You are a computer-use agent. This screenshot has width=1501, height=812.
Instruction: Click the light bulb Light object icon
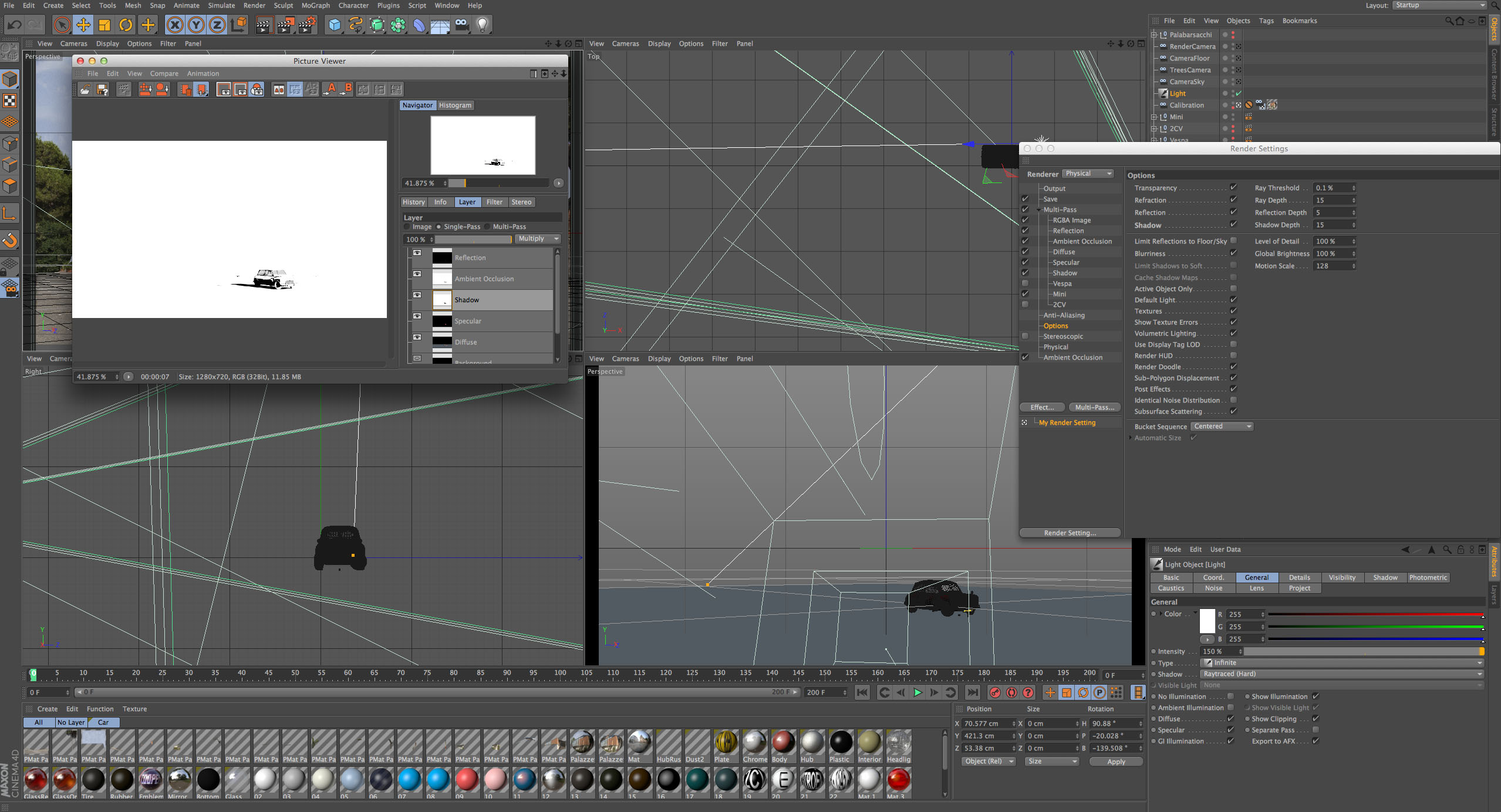point(482,25)
